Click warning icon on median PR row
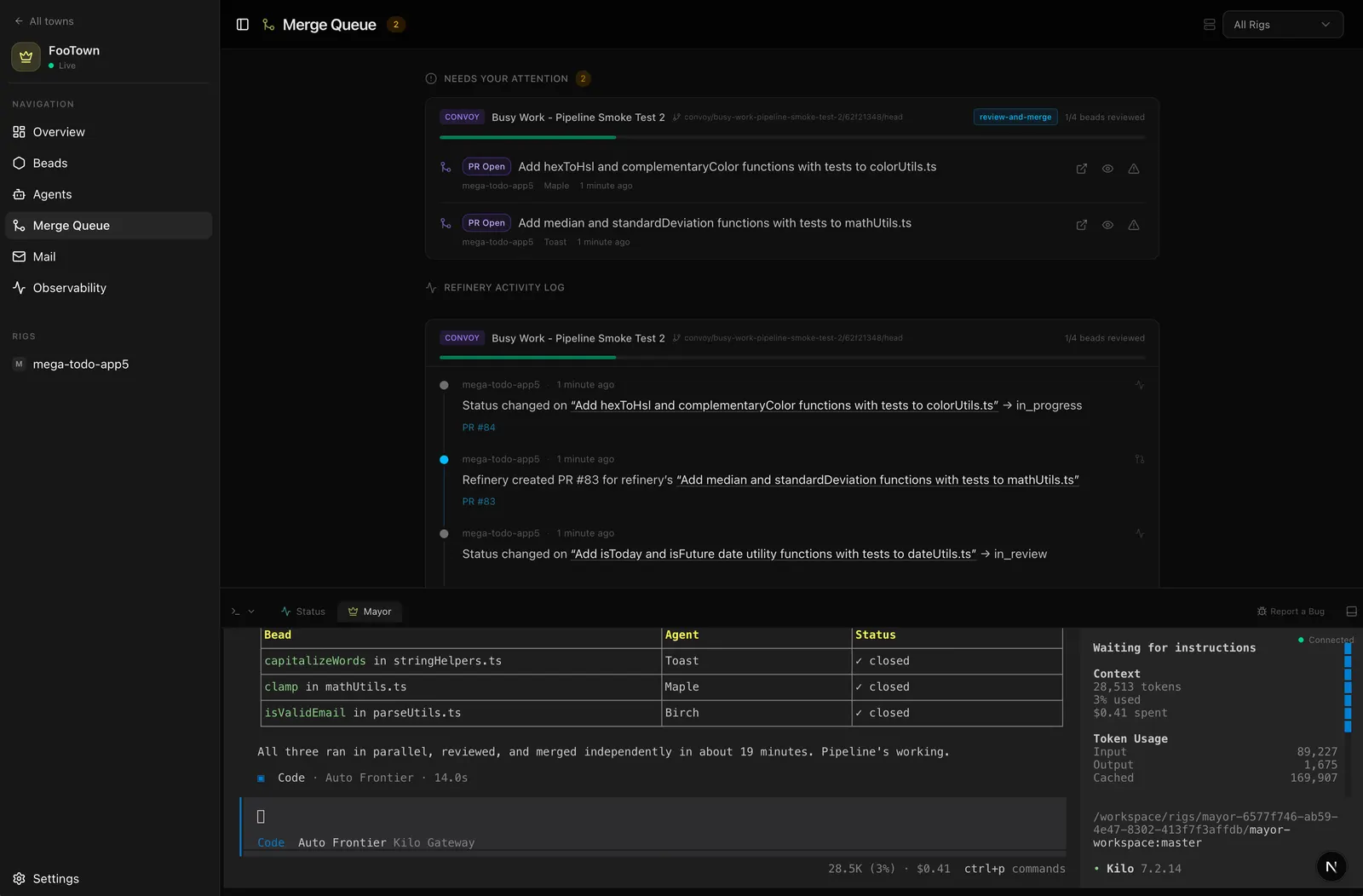This screenshot has width=1363, height=896. (x=1134, y=225)
